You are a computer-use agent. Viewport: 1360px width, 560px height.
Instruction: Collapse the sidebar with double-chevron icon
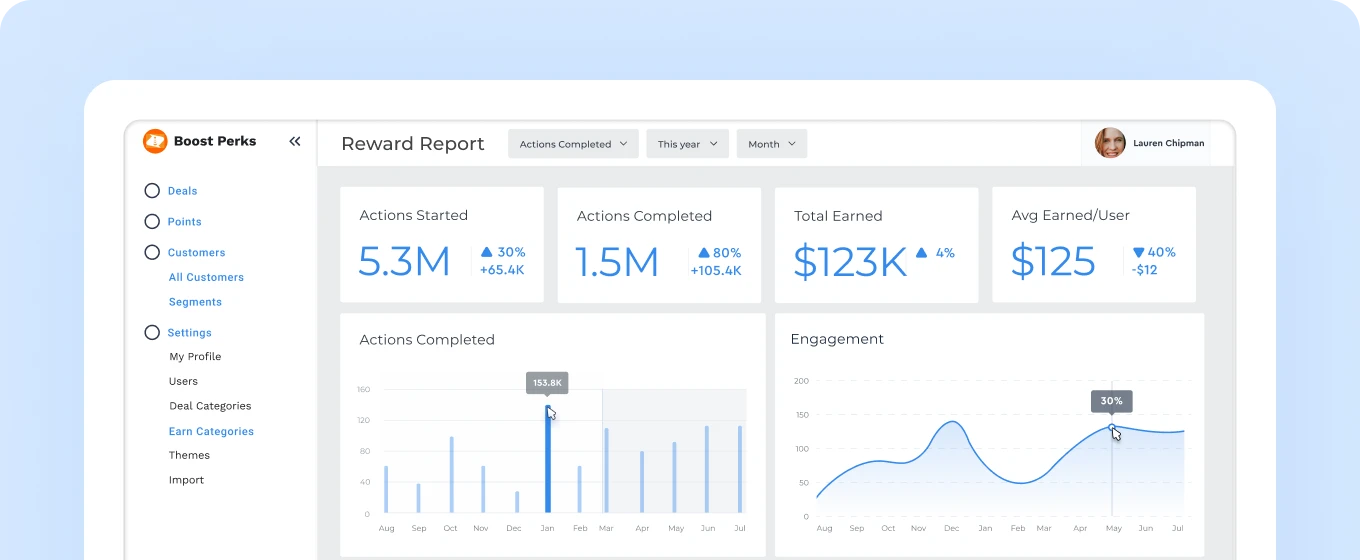click(x=295, y=142)
